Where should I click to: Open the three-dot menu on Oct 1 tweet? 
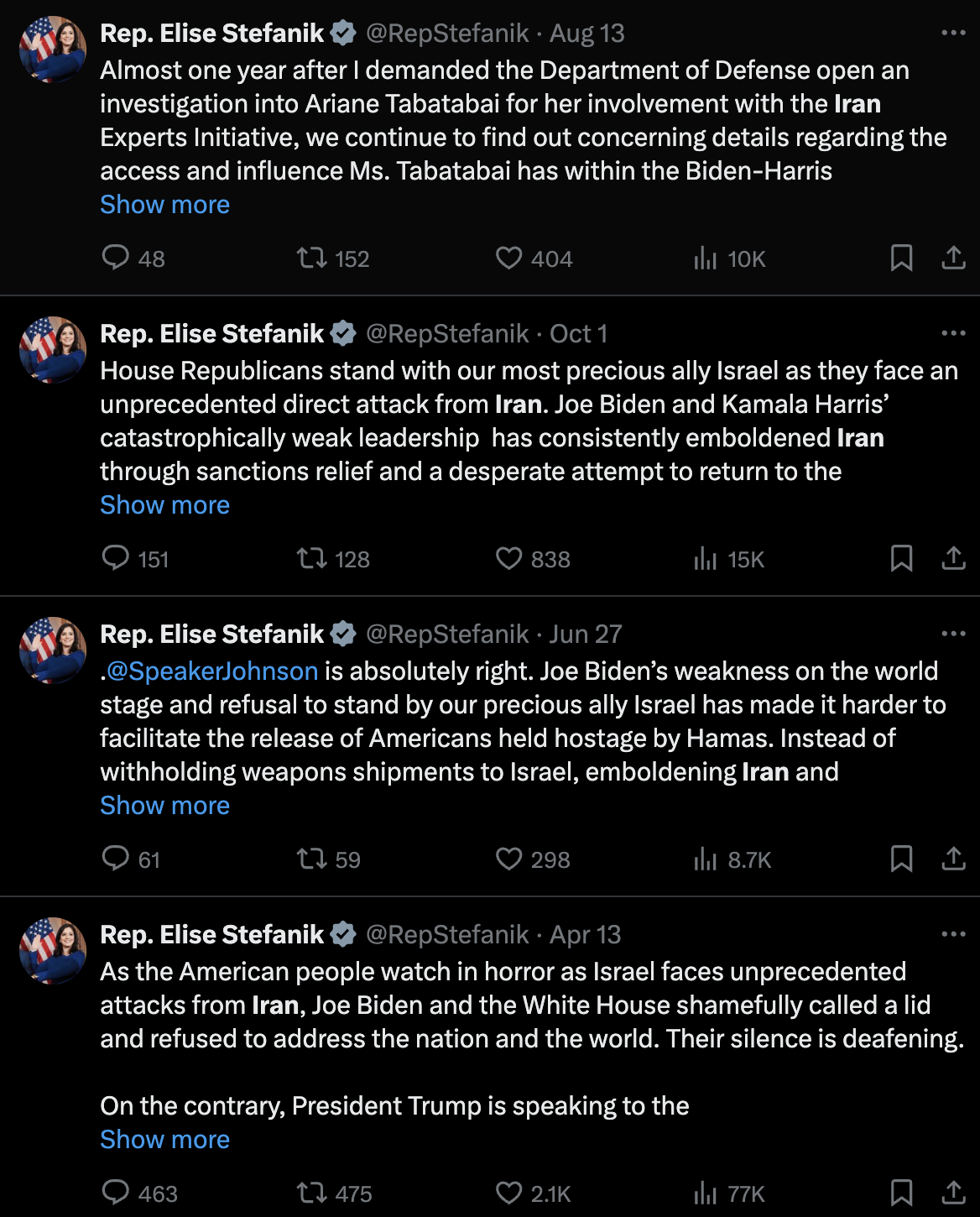[x=953, y=333]
